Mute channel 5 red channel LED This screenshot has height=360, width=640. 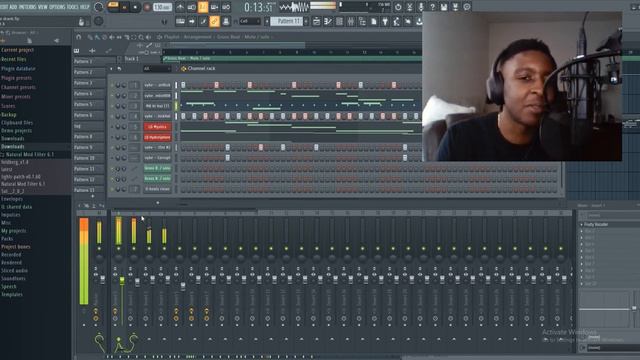click(112, 127)
